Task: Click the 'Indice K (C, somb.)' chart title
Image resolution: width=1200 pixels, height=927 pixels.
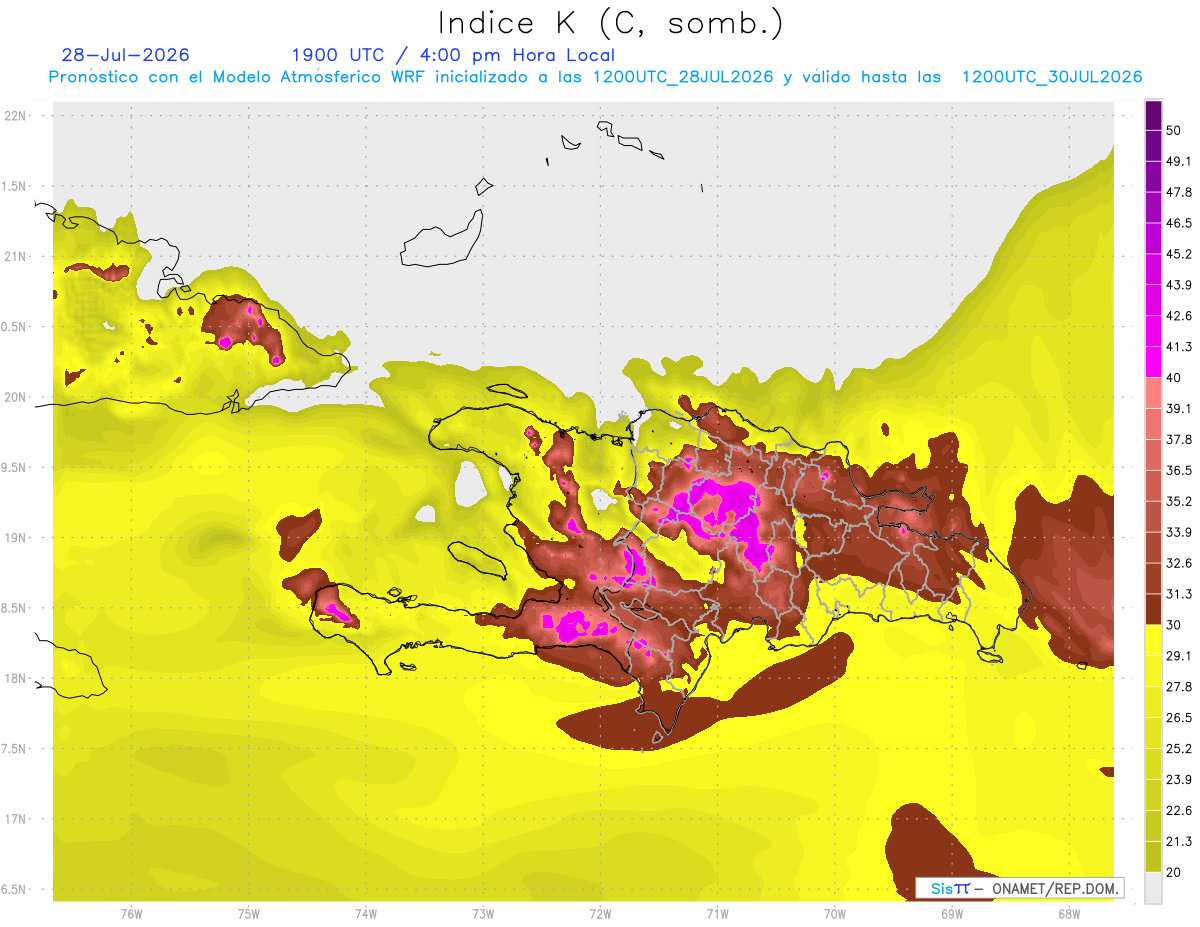Action: [610, 23]
